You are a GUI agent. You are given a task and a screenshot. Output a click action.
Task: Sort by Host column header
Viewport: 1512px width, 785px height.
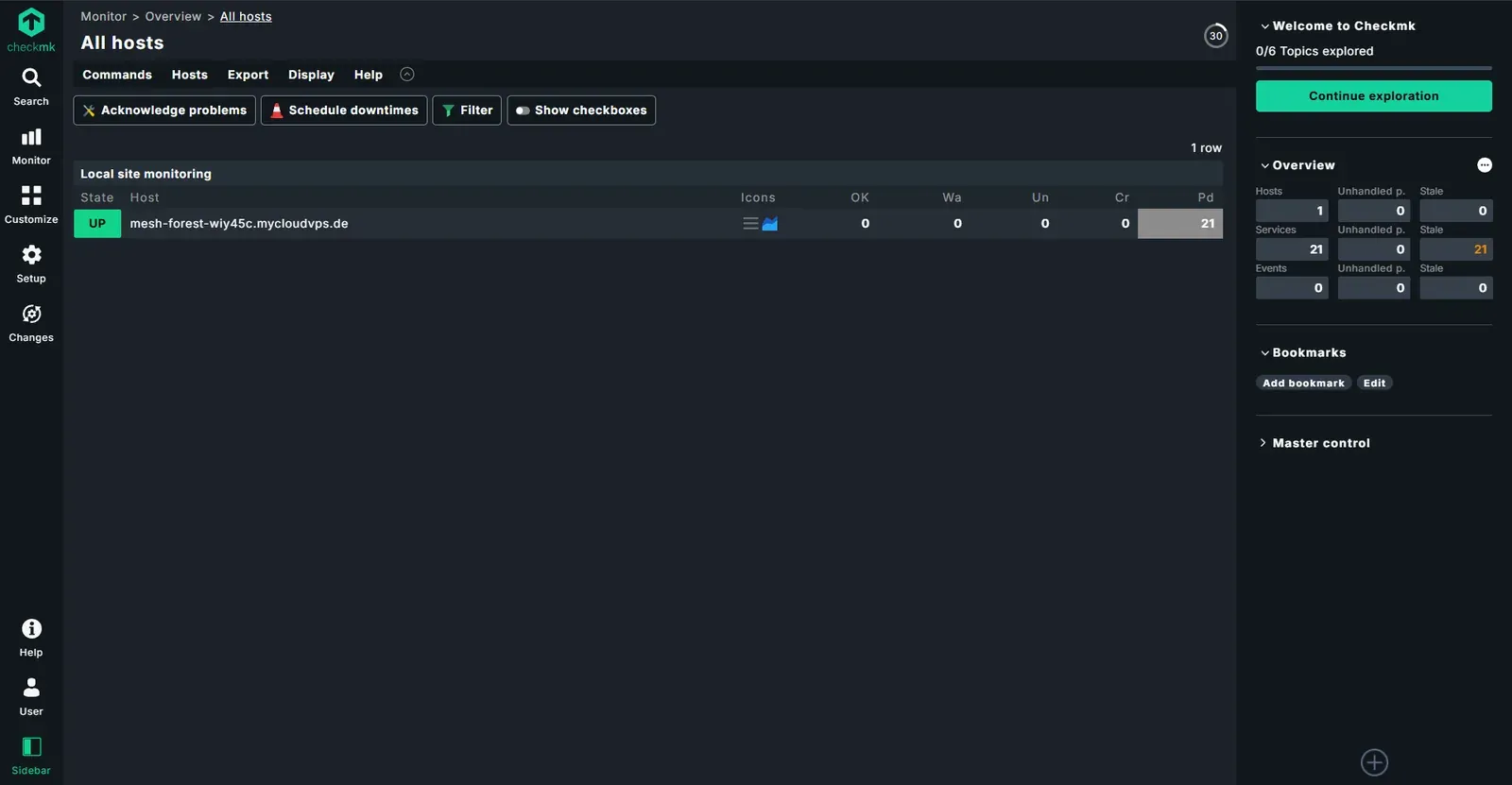click(x=145, y=197)
